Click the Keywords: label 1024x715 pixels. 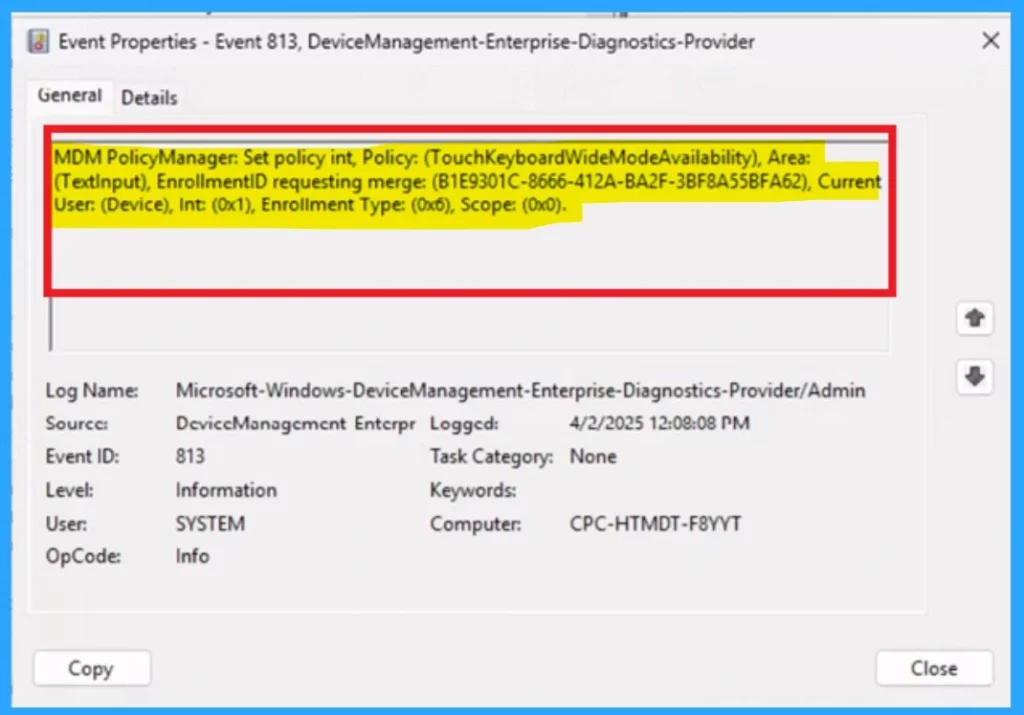tap(473, 490)
